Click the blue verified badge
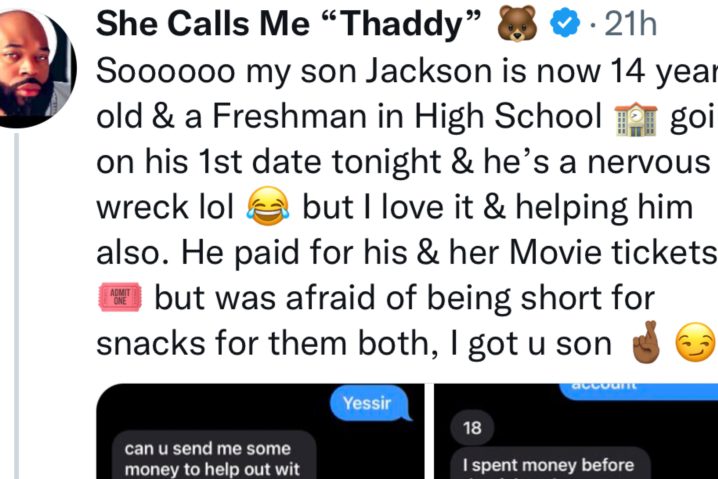The image size is (718, 479). pyautogui.click(x=565, y=24)
